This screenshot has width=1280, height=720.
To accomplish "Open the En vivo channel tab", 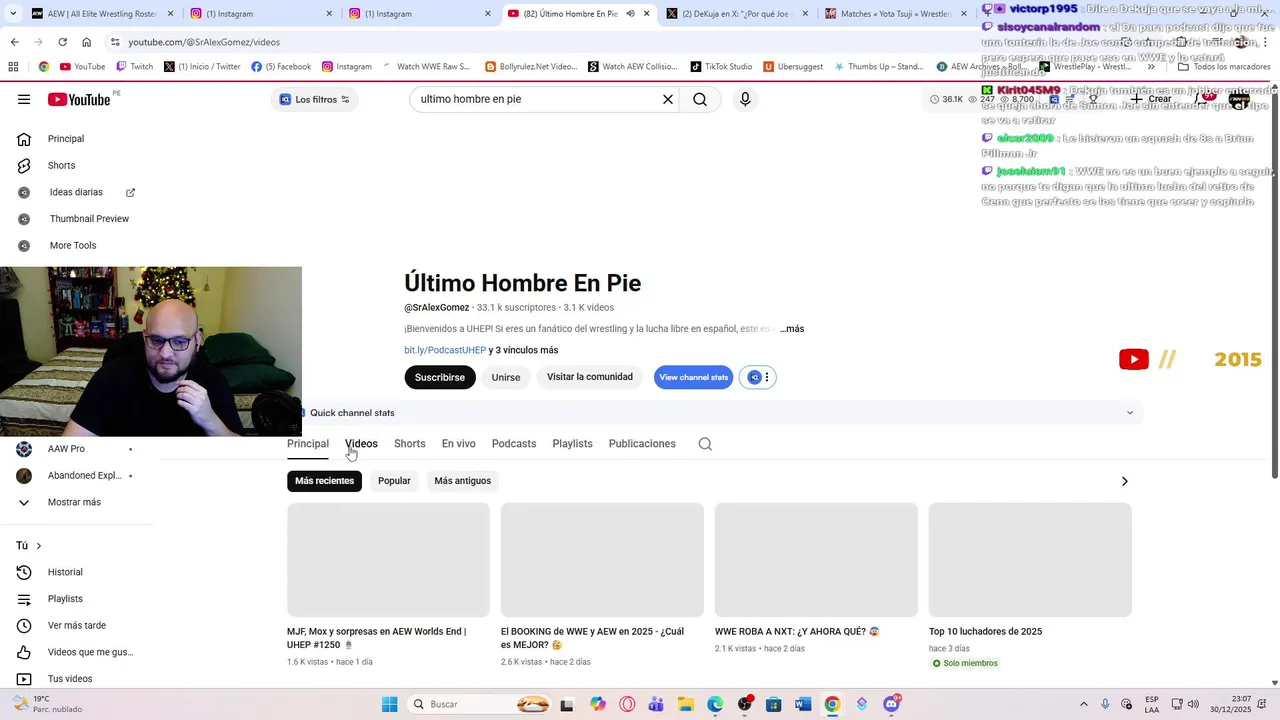I will tap(459, 444).
